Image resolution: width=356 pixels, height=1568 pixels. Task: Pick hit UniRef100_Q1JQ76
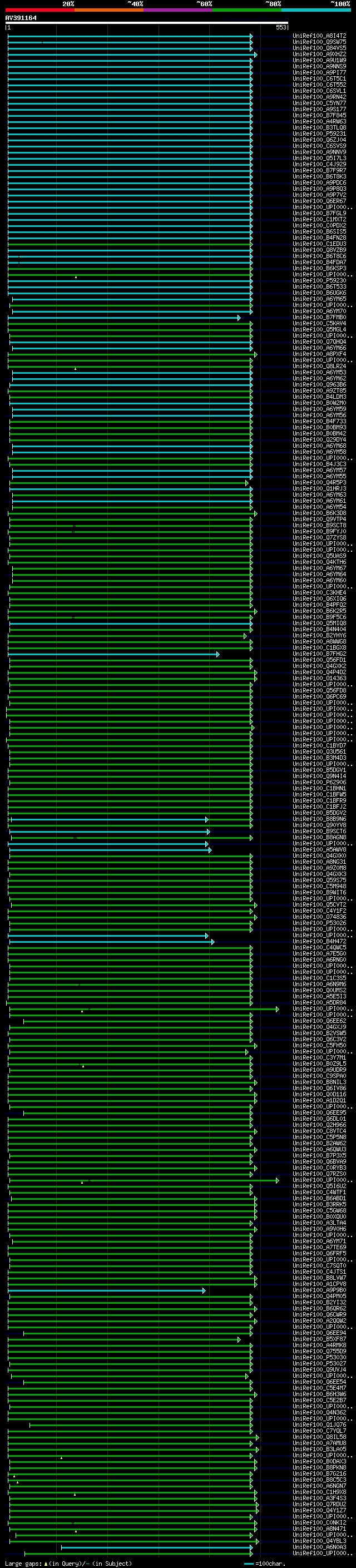(319, 1424)
